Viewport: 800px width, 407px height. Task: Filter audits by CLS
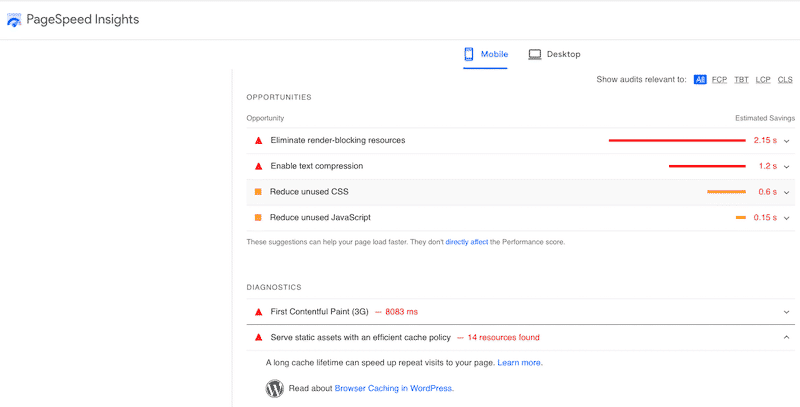pos(785,79)
